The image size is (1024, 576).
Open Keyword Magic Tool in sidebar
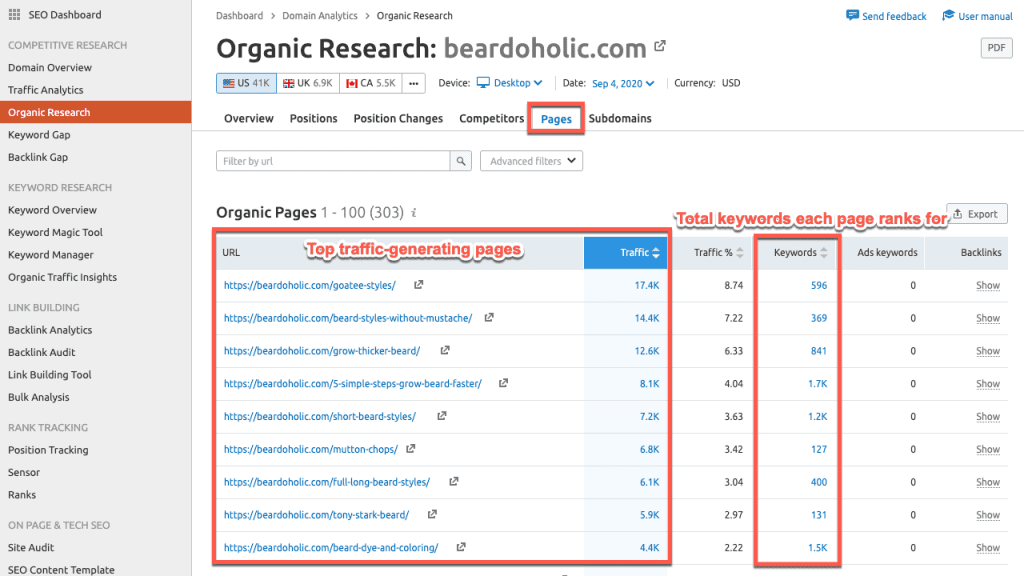55,232
